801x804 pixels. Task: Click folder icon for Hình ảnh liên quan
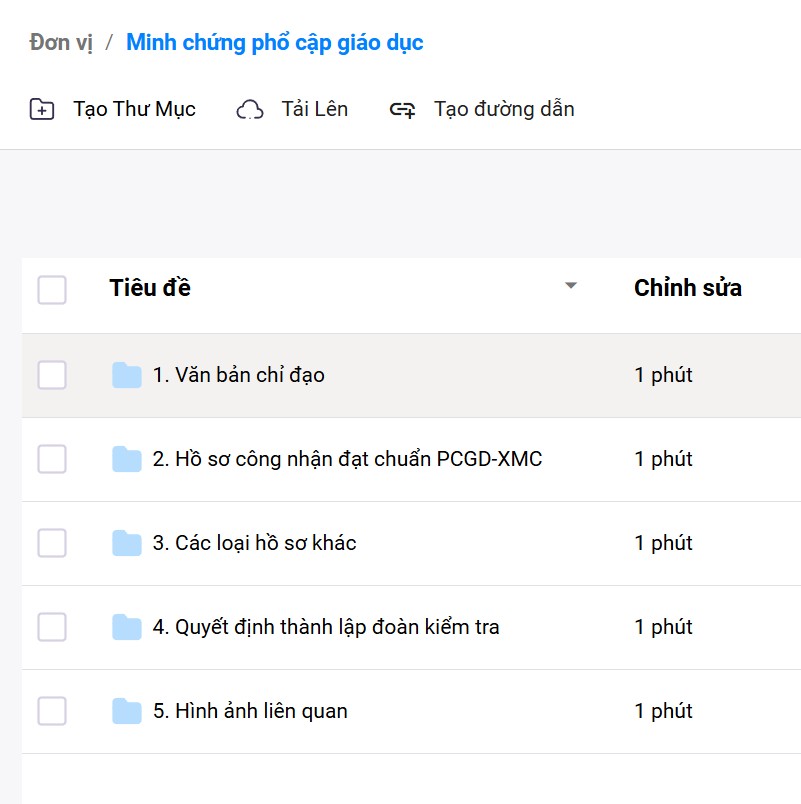(x=127, y=712)
